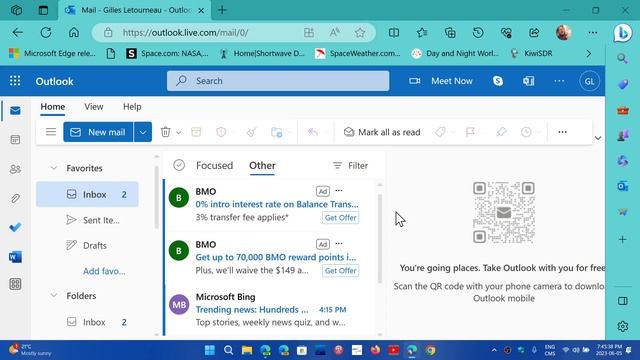The width and height of the screenshot is (640, 360).
Task: Switch to the View ribbon tab
Action: 94,107
